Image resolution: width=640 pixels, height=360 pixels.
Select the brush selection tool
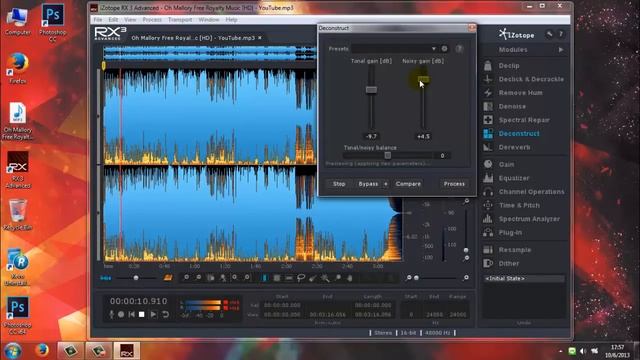click(313, 278)
